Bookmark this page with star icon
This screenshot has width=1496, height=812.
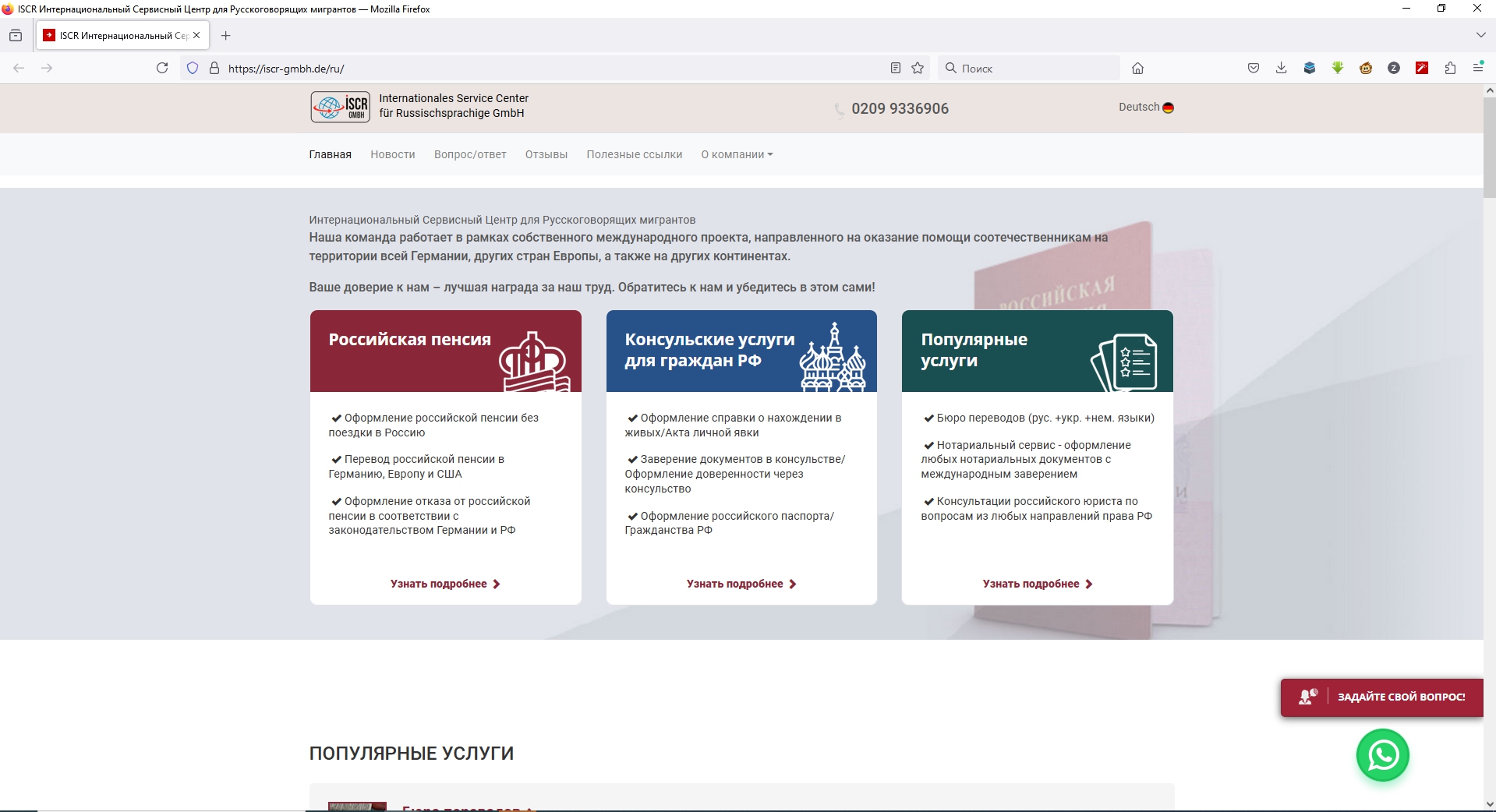coord(918,68)
